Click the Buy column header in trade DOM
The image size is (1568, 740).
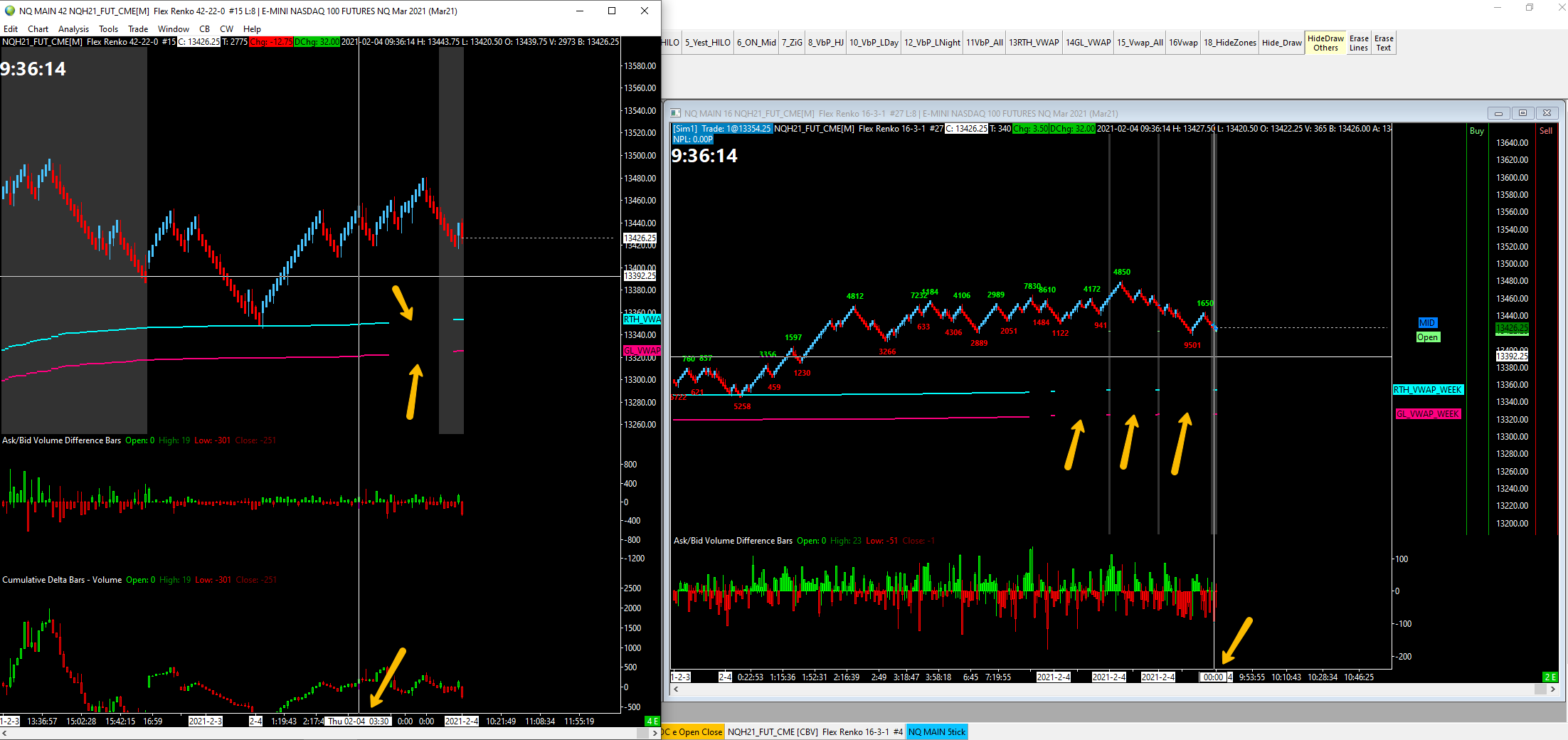tap(1477, 131)
